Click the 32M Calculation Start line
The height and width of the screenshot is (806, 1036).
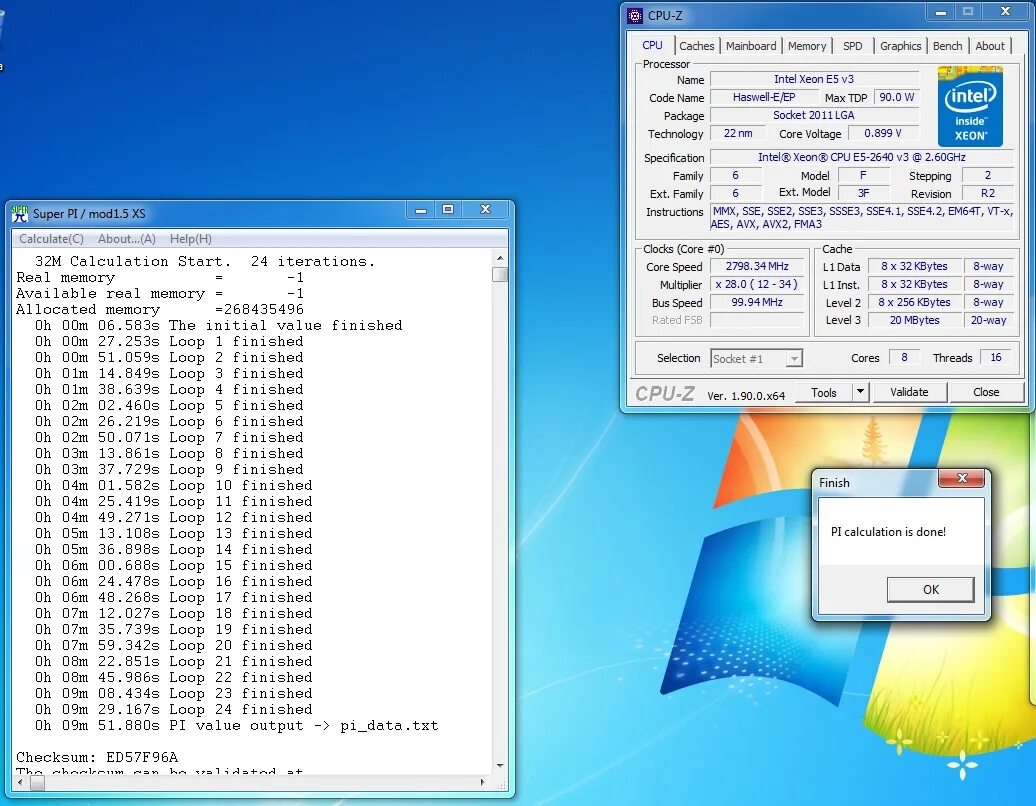pos(205,262)
